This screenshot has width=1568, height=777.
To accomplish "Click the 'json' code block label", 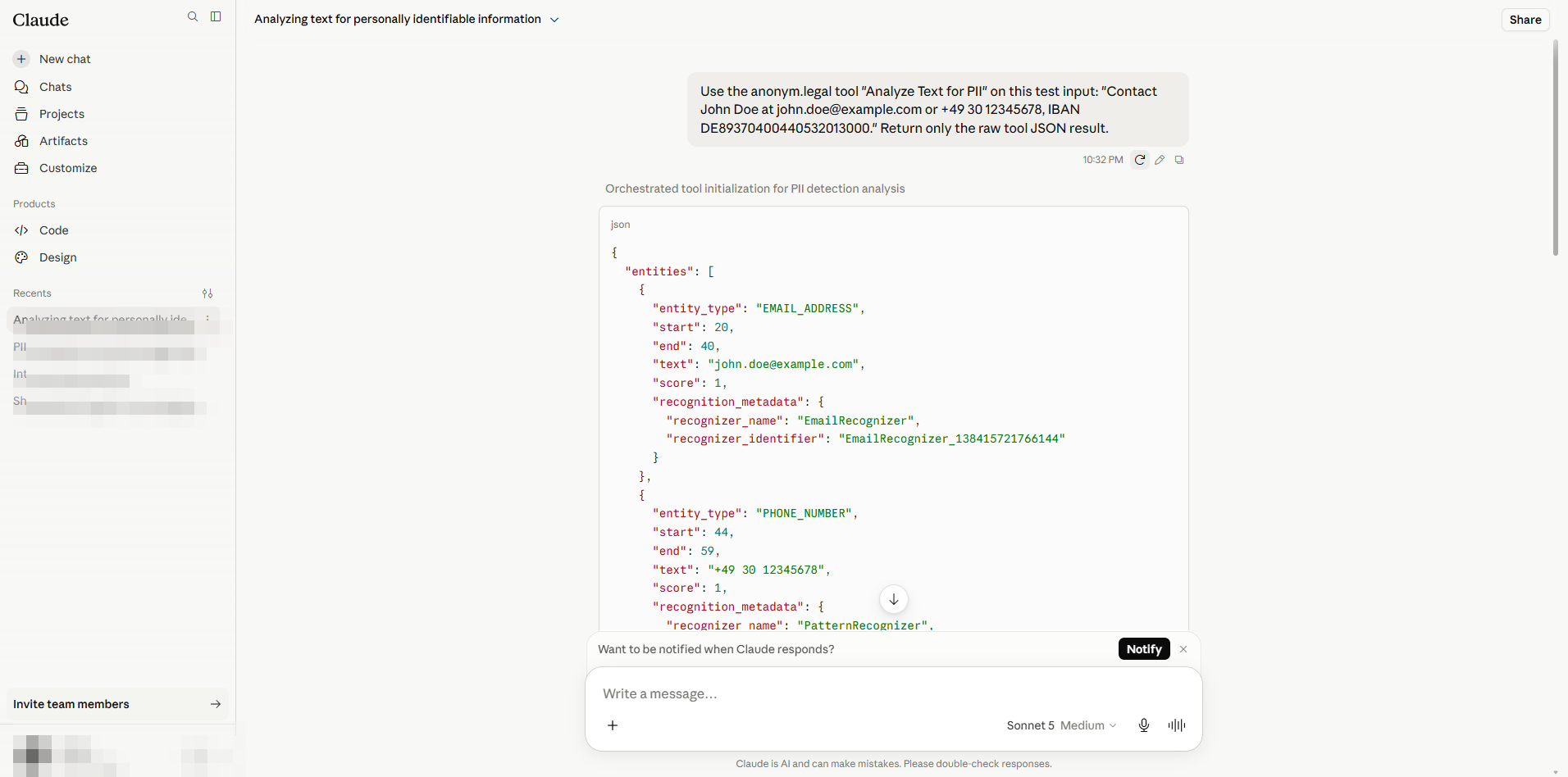I will (621, 225).
